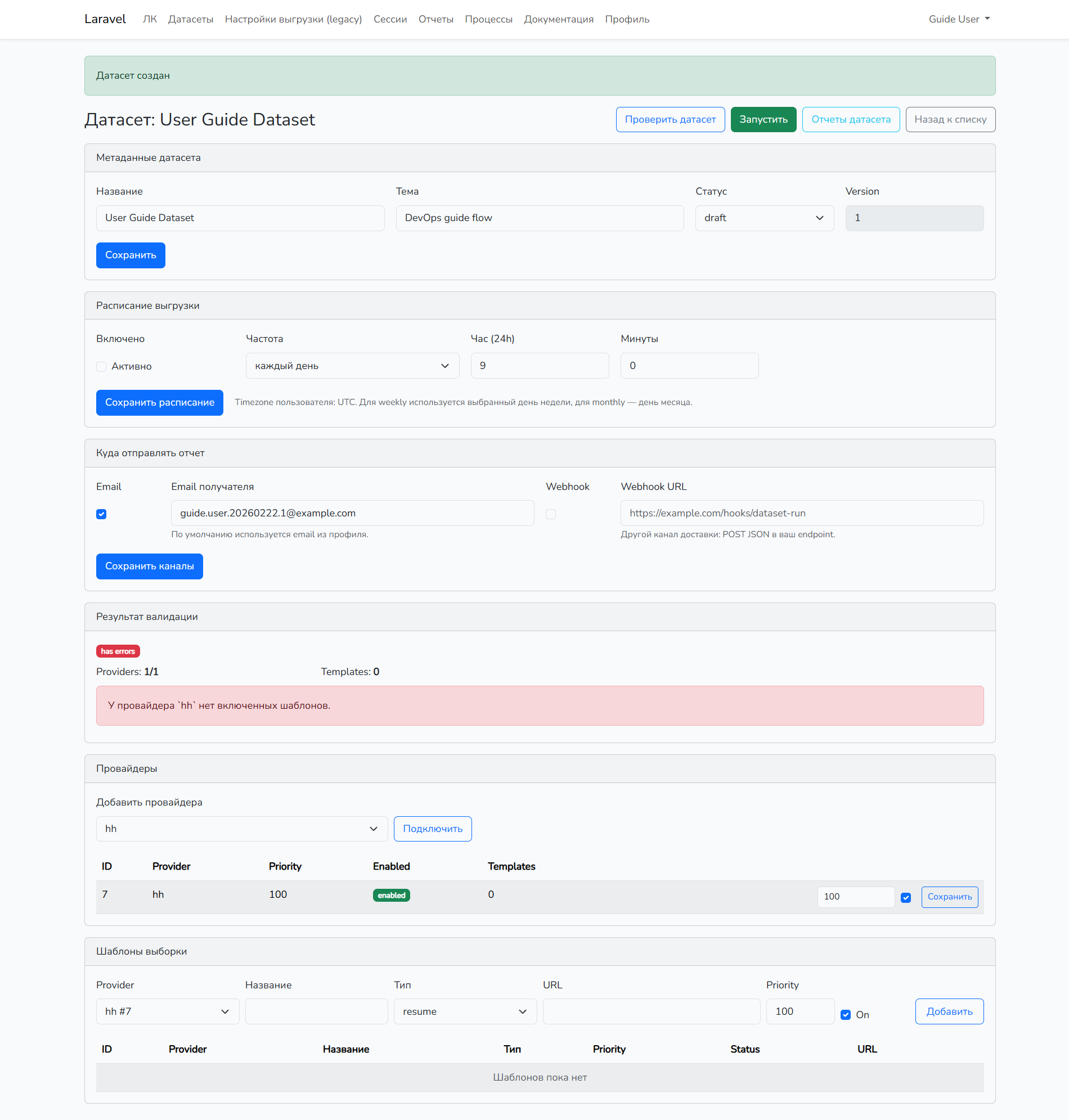Enable the Webhook delivery checkbox
The width and height of the screenshot is (1069, 1120).
point(550,514)
